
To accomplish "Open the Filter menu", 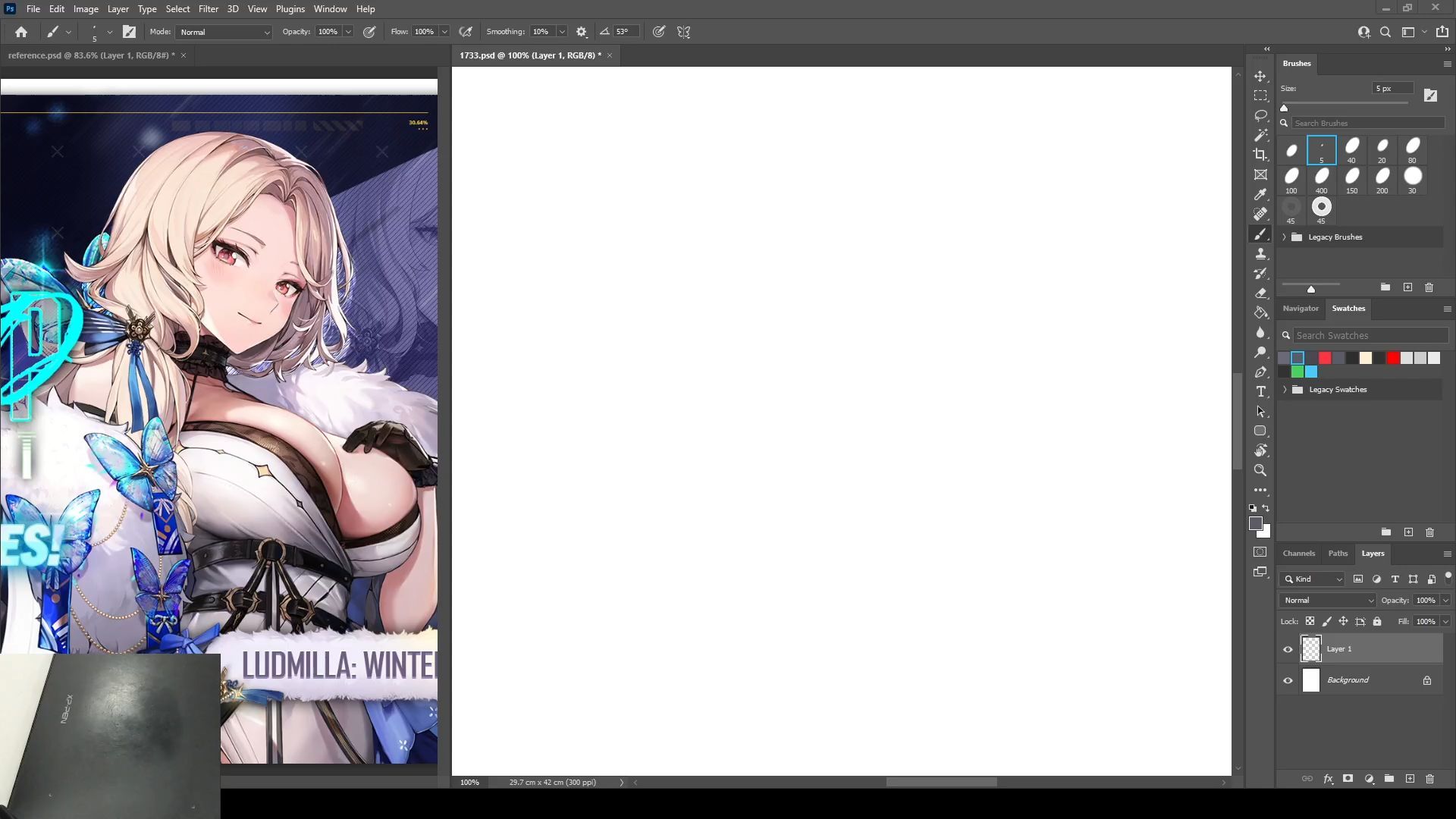I will click(208, 9).
